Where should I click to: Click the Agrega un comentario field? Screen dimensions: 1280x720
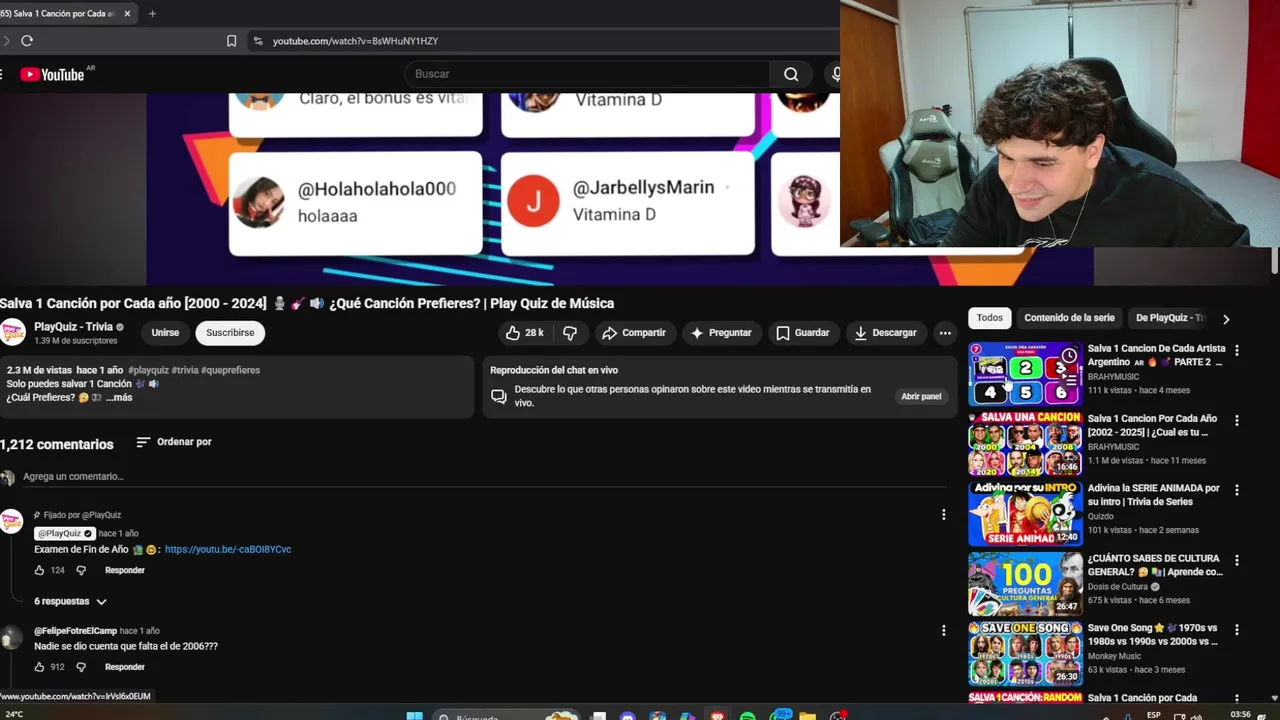tap(484, 477)
